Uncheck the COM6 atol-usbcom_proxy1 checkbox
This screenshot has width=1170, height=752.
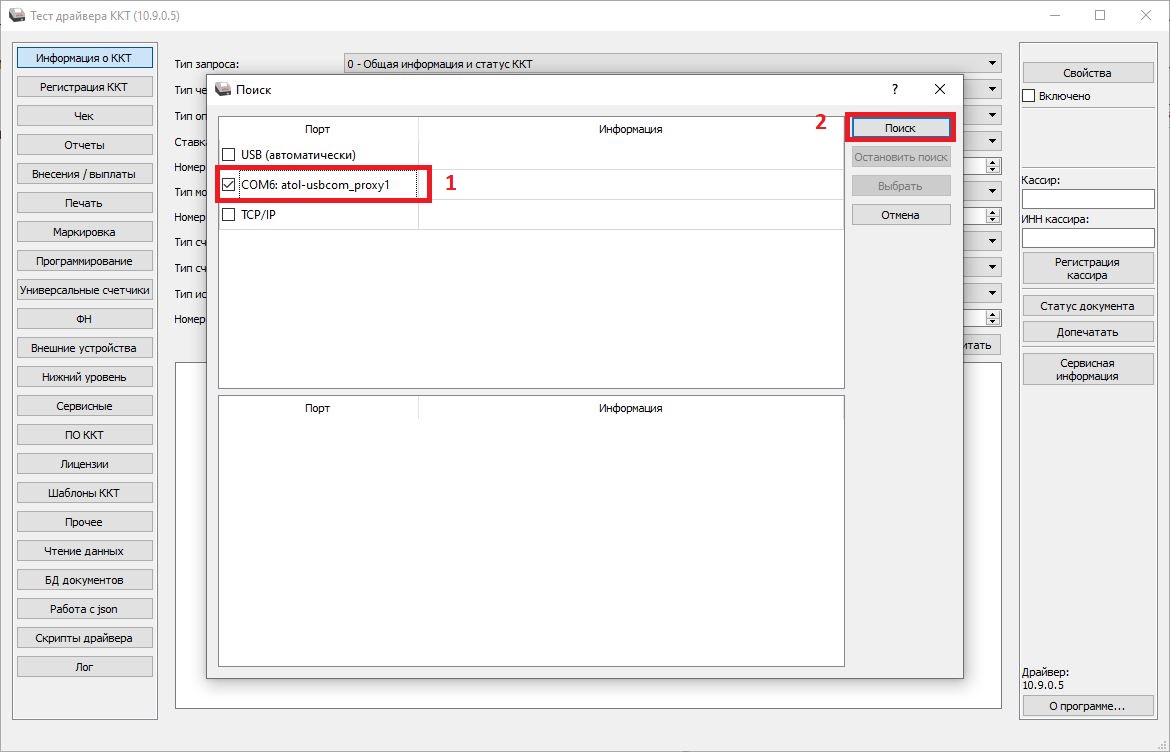229,185
